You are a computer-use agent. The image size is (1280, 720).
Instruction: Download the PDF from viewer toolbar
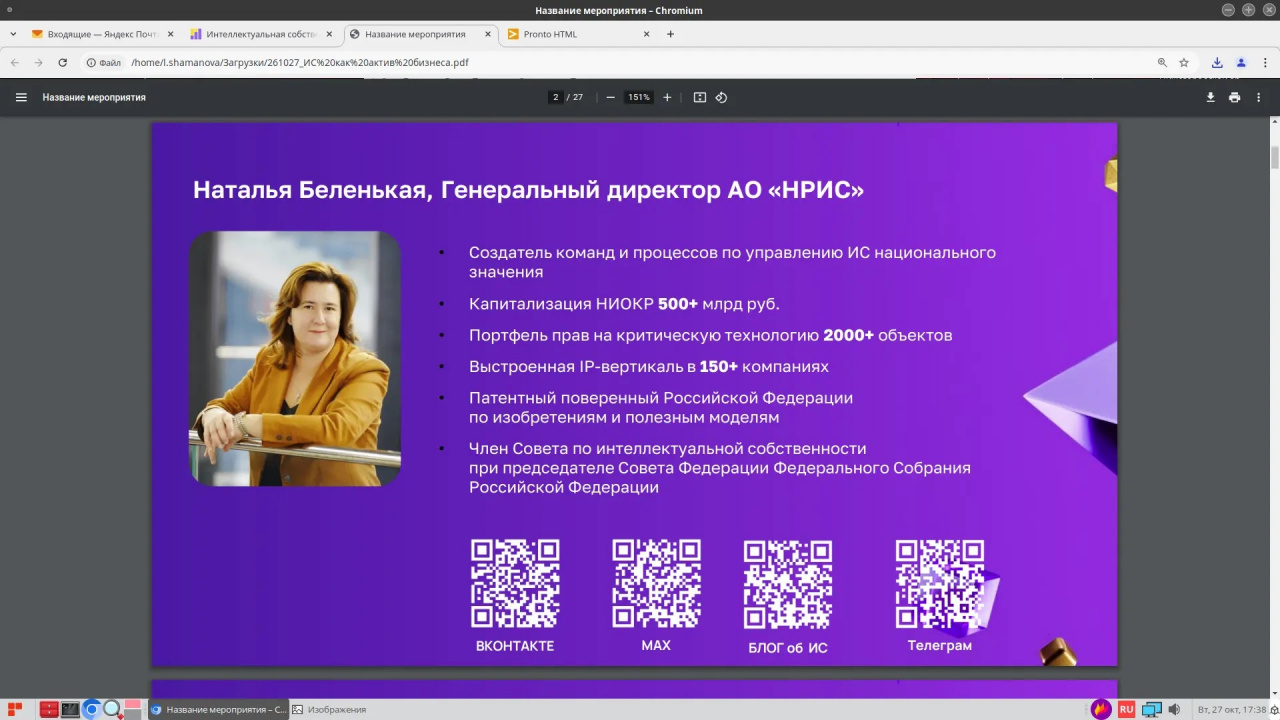(x=1210, y=97)
